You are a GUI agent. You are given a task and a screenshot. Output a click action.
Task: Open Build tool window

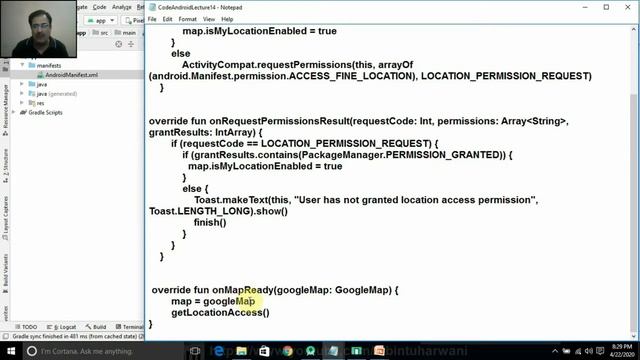(96, 327)
